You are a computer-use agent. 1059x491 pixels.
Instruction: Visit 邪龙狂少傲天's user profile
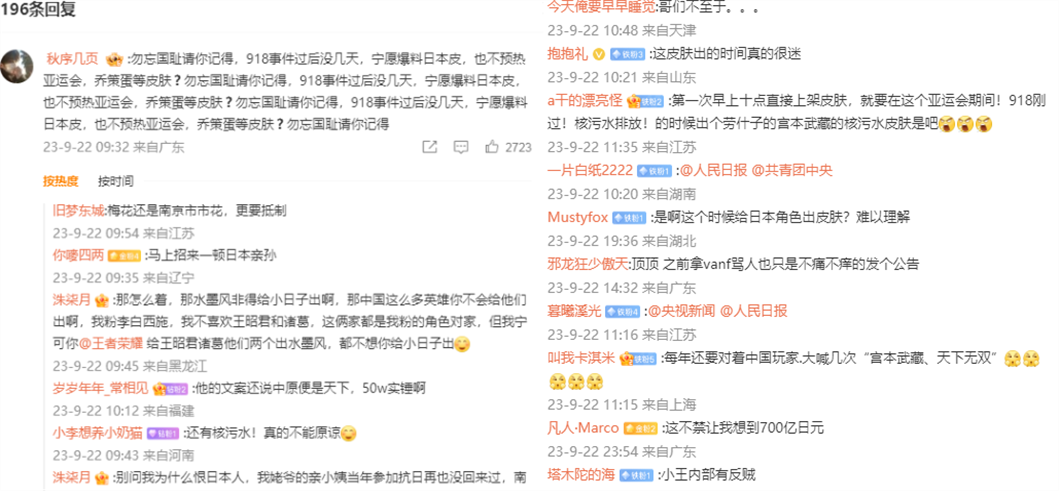[x=588, y=263]
